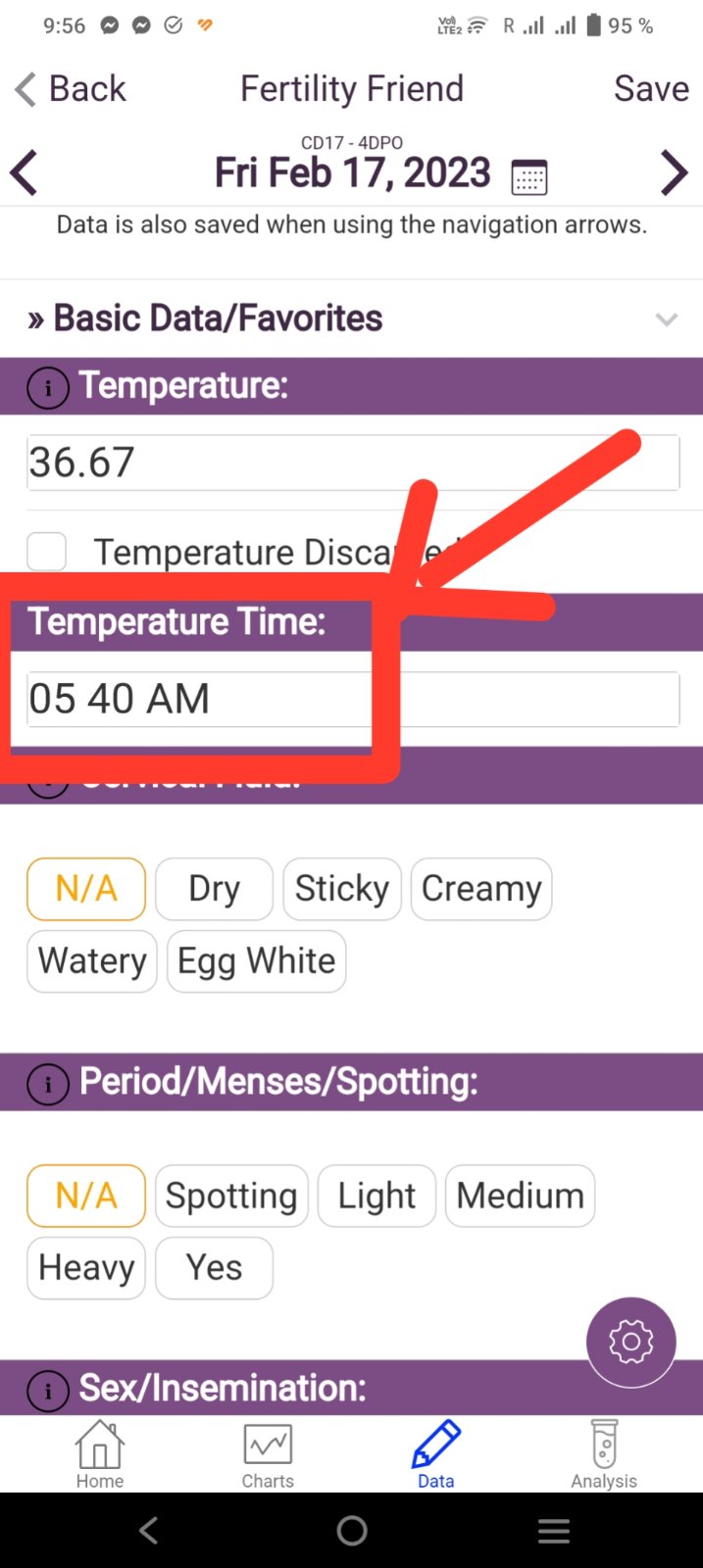Go to the previous day arrow
Image resolution: width=703 pixels, height=1568 pixels.
coord(25,173)
